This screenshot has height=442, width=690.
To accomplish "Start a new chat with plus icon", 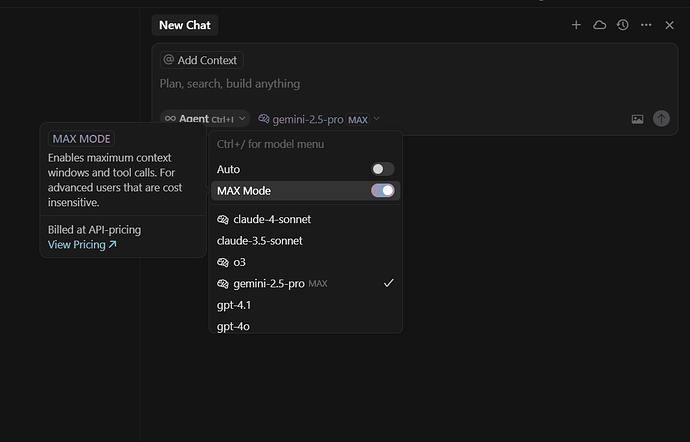I will pos(576,25).
